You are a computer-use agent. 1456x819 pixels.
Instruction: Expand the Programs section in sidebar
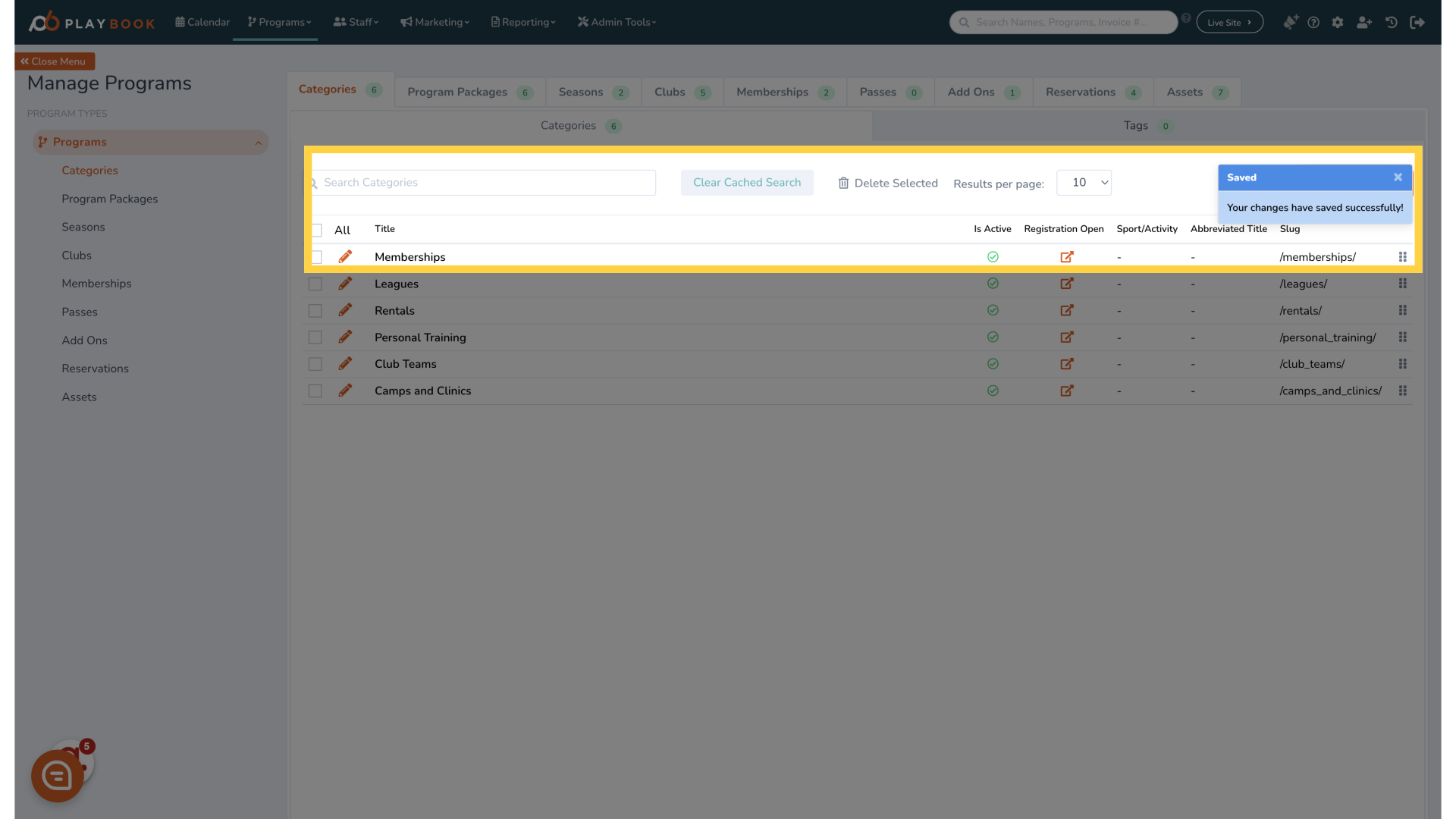click(x=257, y=141)
